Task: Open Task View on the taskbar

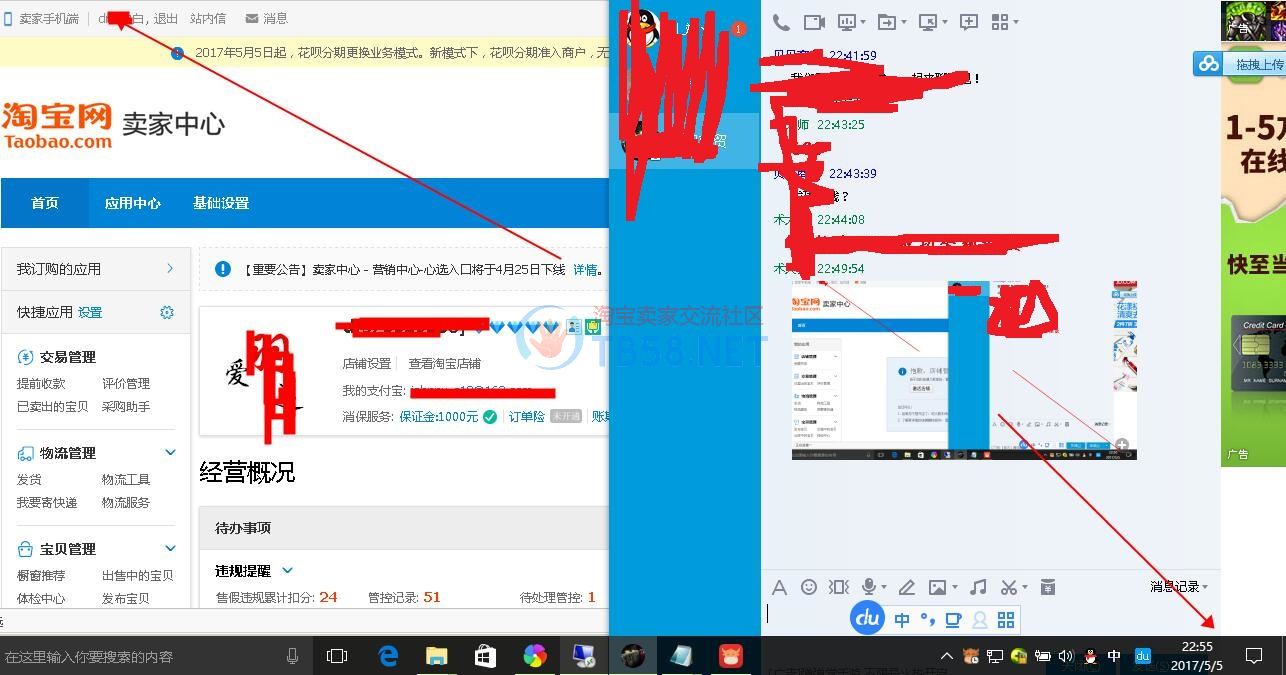Action: (x=337, y=656)
